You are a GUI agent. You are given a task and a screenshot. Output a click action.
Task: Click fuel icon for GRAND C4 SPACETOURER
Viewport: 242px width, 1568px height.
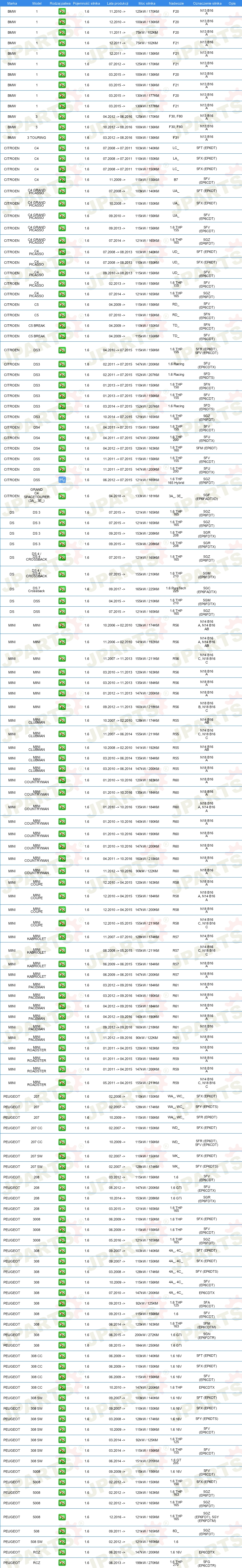(x=62, y=496)
